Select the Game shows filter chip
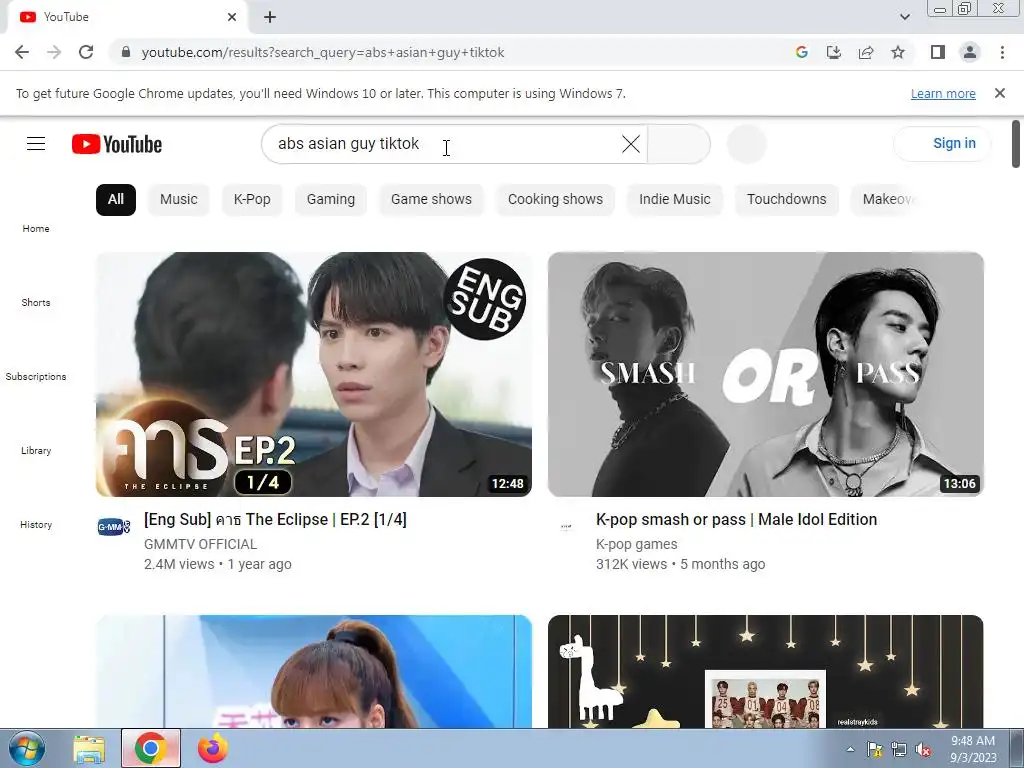The image size is (1024, 768). [431, 199]
